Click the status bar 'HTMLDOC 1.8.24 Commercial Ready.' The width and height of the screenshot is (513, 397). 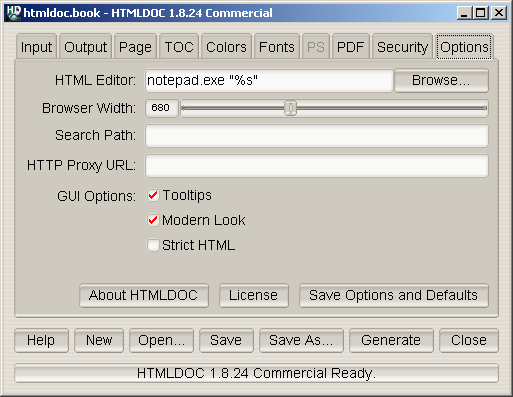tap(256, 373)
